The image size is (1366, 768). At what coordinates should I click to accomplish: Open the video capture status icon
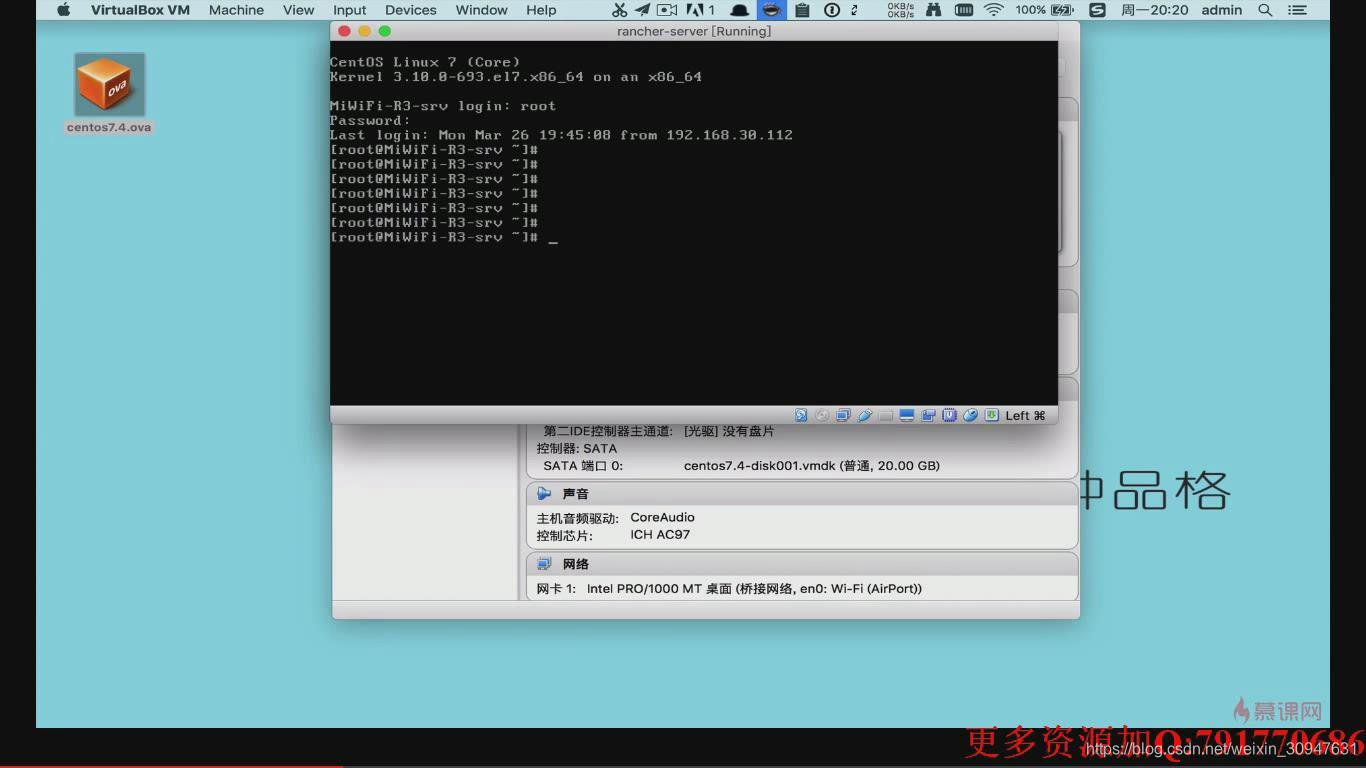[x=928, y=415]
